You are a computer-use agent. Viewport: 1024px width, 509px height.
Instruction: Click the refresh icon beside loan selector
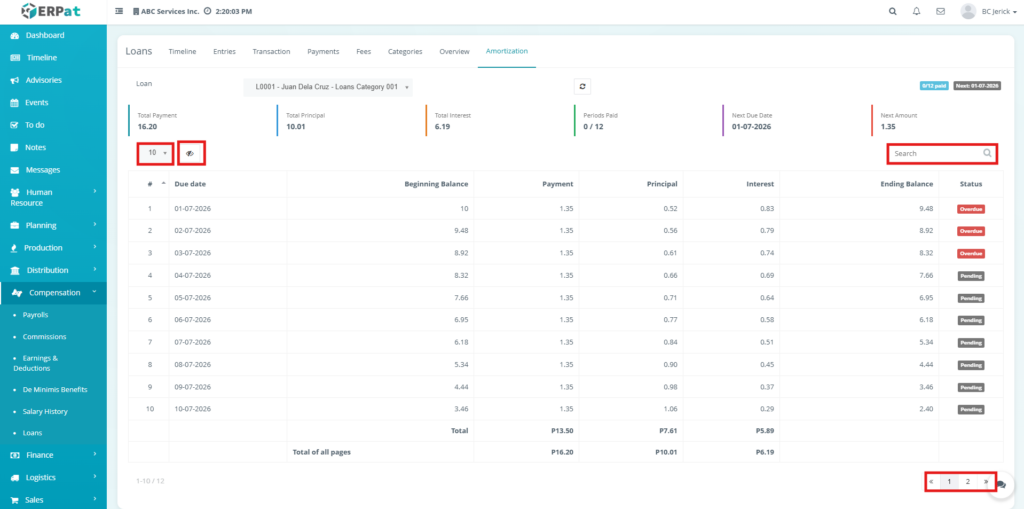point(582,87)
